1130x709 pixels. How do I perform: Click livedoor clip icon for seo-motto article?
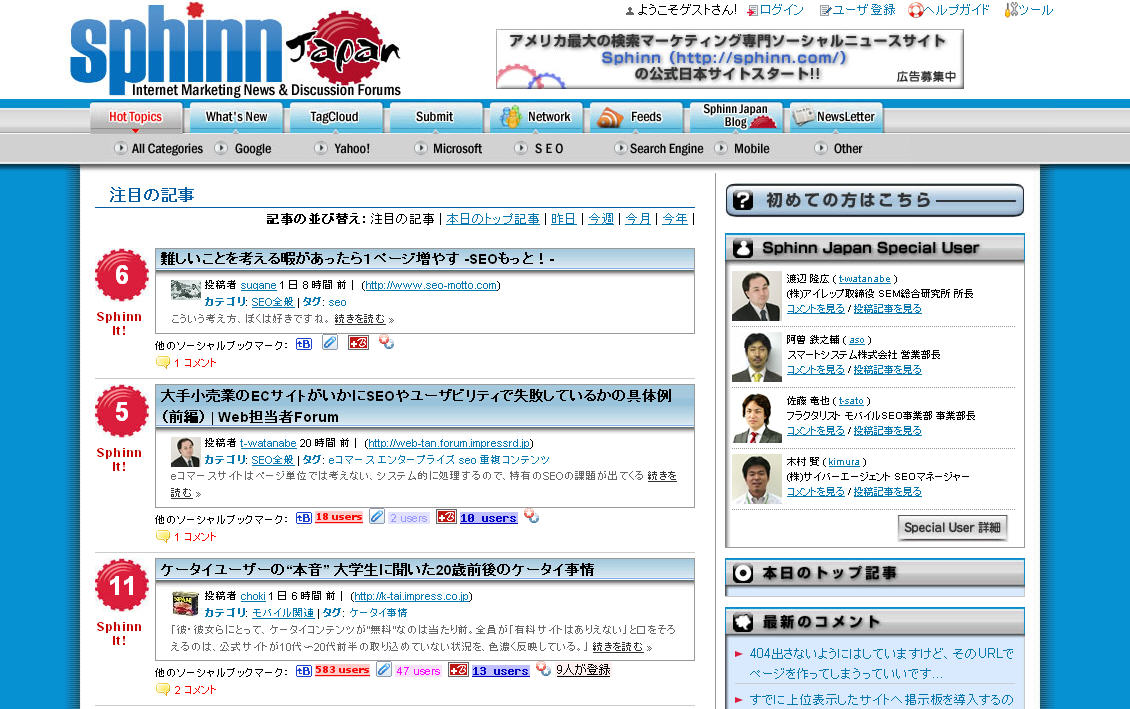[x=329, y=343]
